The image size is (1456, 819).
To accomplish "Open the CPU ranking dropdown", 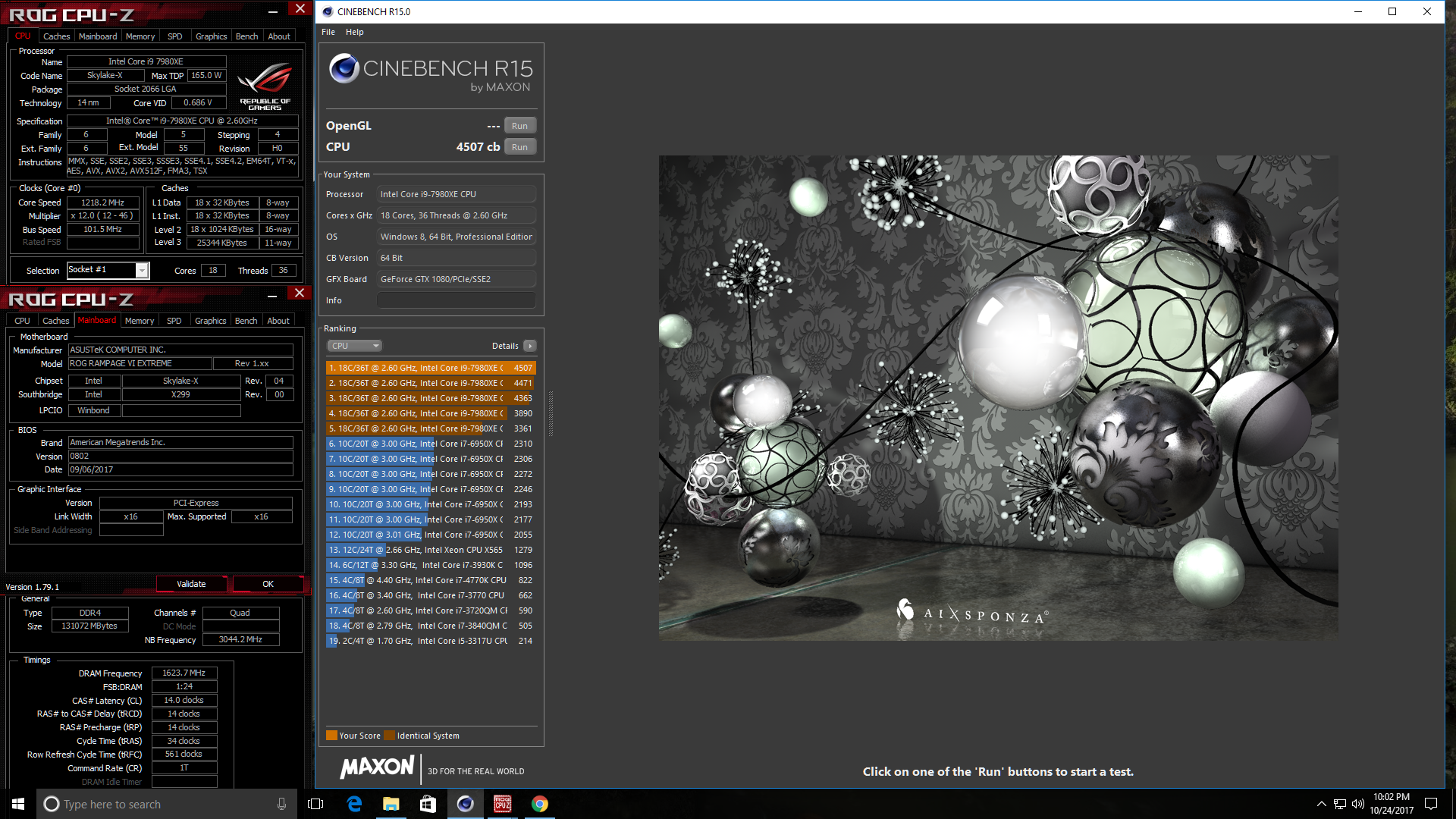I will (354, 346).
